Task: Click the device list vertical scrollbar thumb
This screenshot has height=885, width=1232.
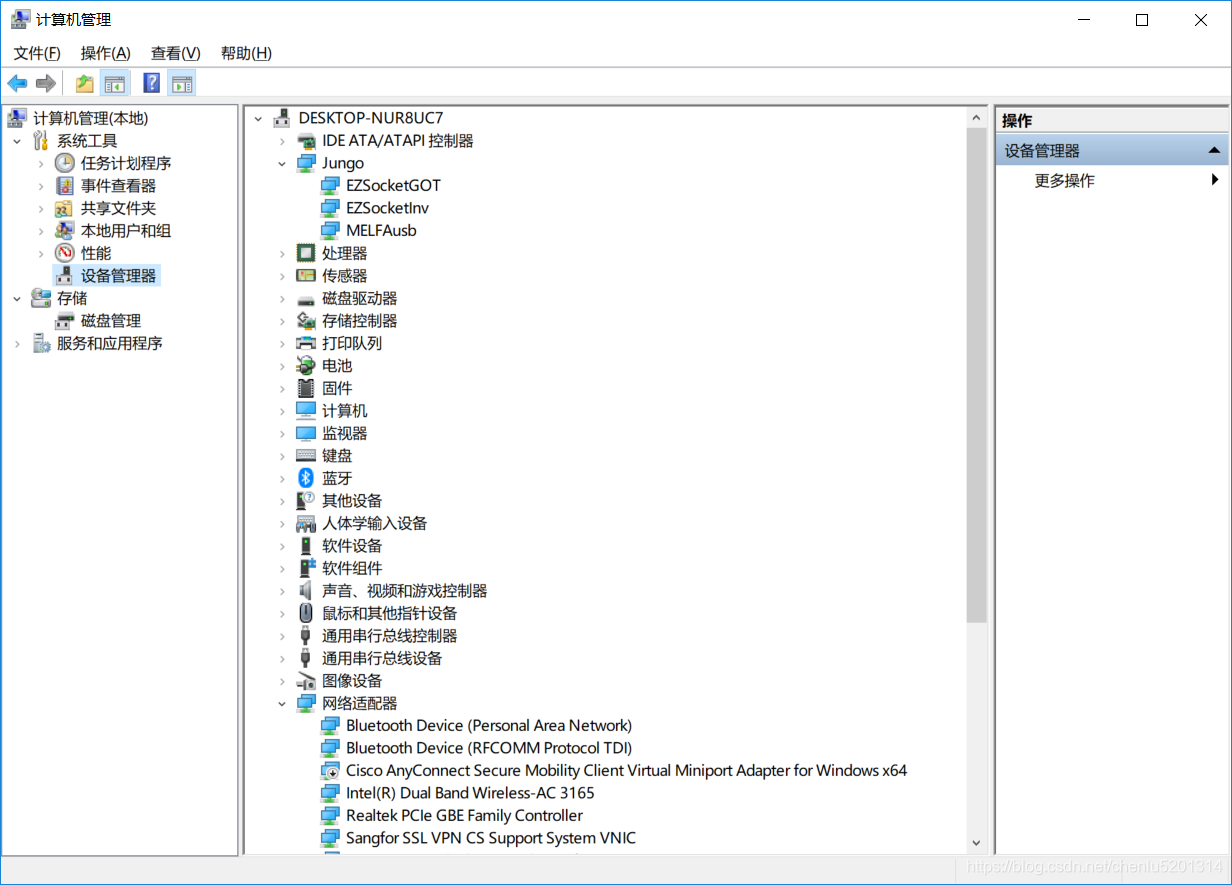Action: pyautogui.click(x=976, y=375)
